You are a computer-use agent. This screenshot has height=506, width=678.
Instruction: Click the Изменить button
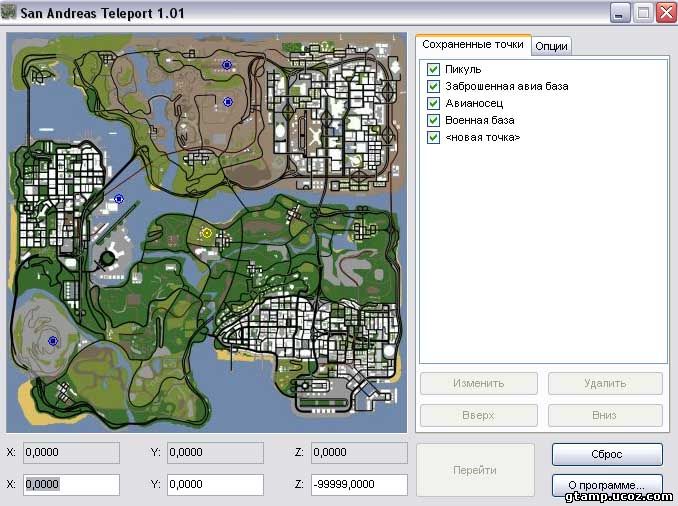tap(479, 383)
